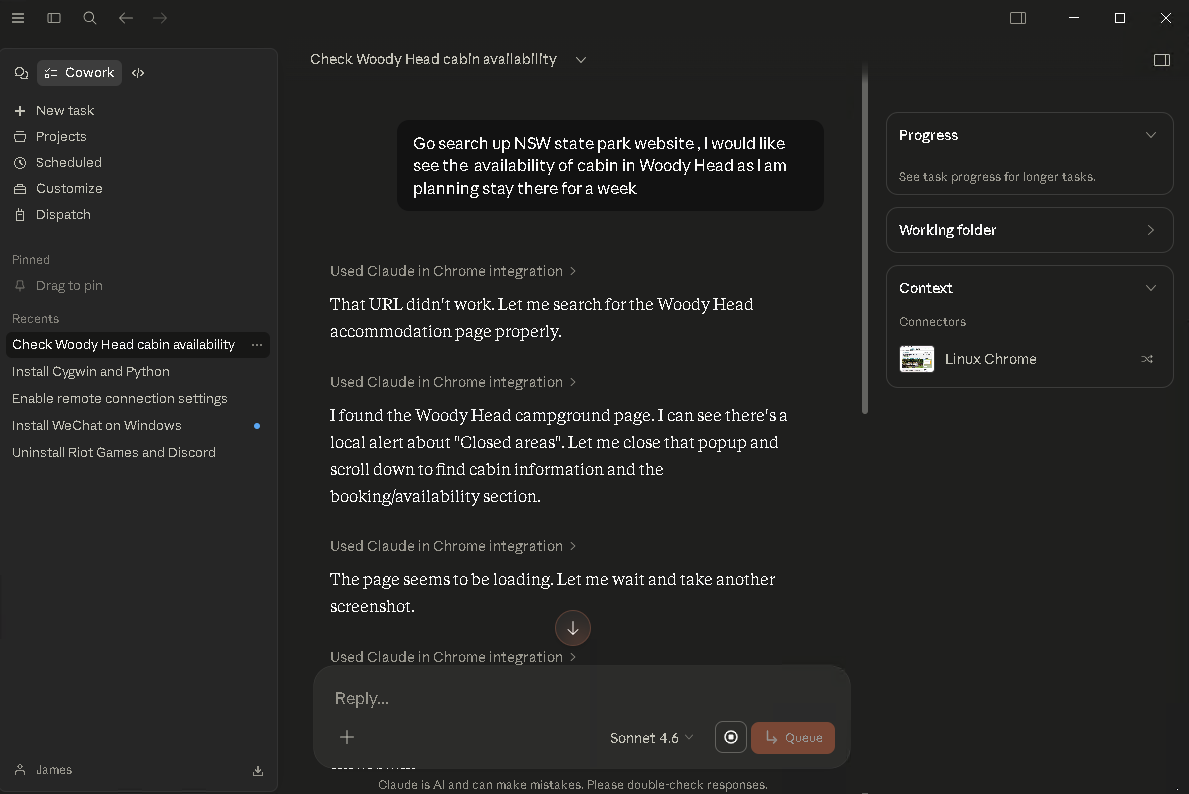Open the hamburger menu icon
This screenshot has width=1189, height=794.
[18, 18]
